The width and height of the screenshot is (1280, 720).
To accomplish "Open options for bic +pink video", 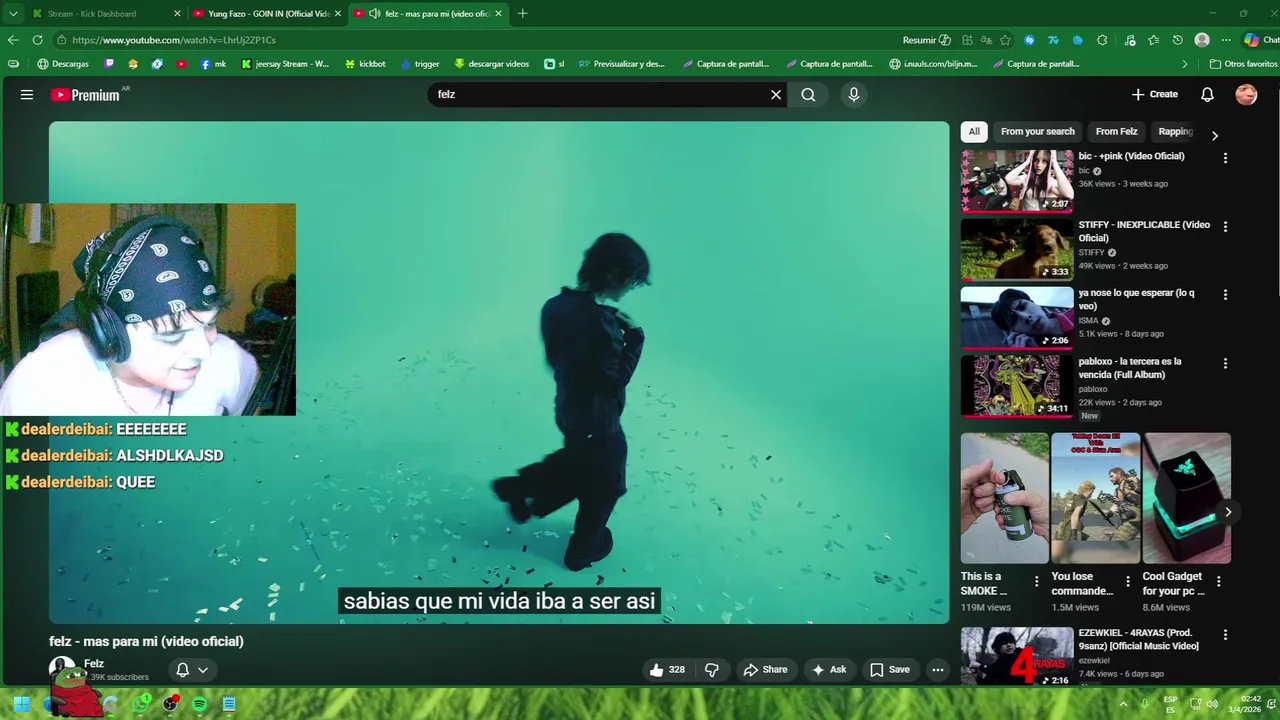I will (1225, 158).
